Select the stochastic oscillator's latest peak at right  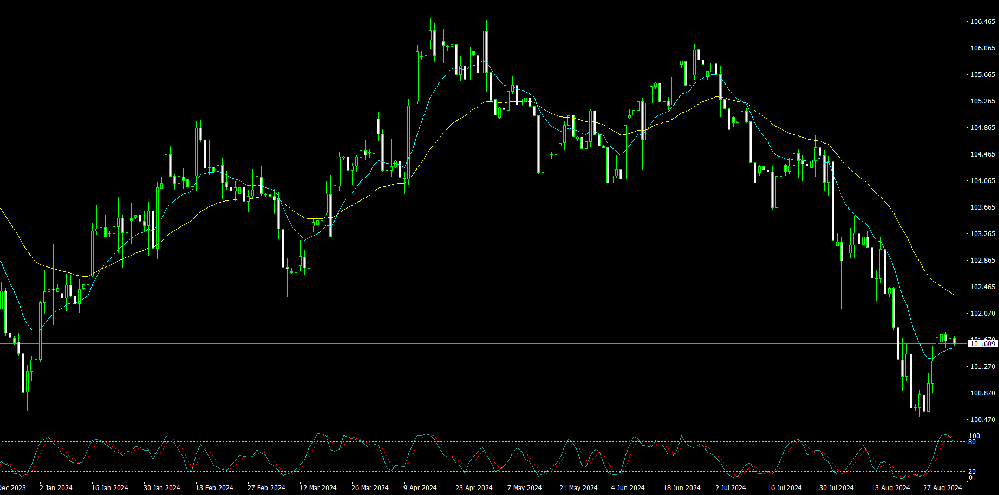947,436
